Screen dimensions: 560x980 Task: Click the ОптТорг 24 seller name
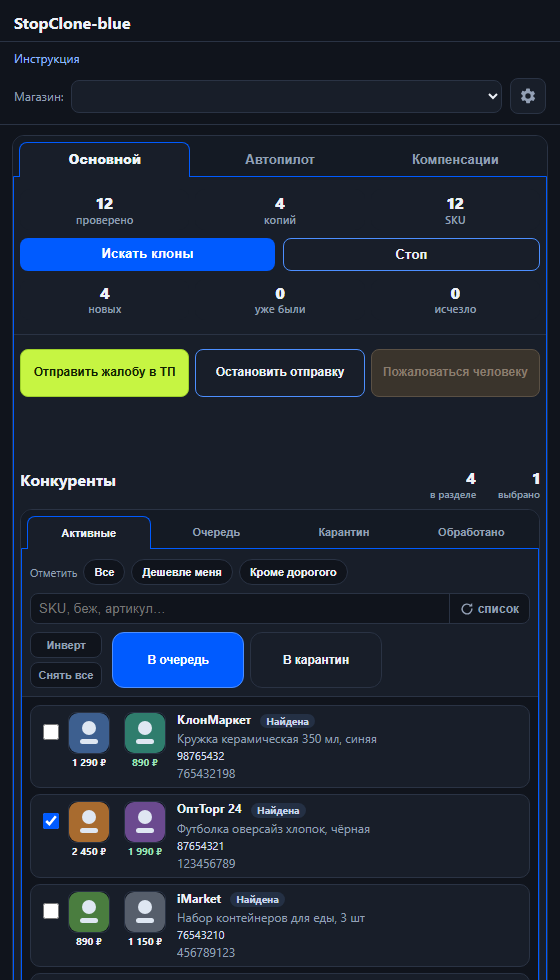209,809
